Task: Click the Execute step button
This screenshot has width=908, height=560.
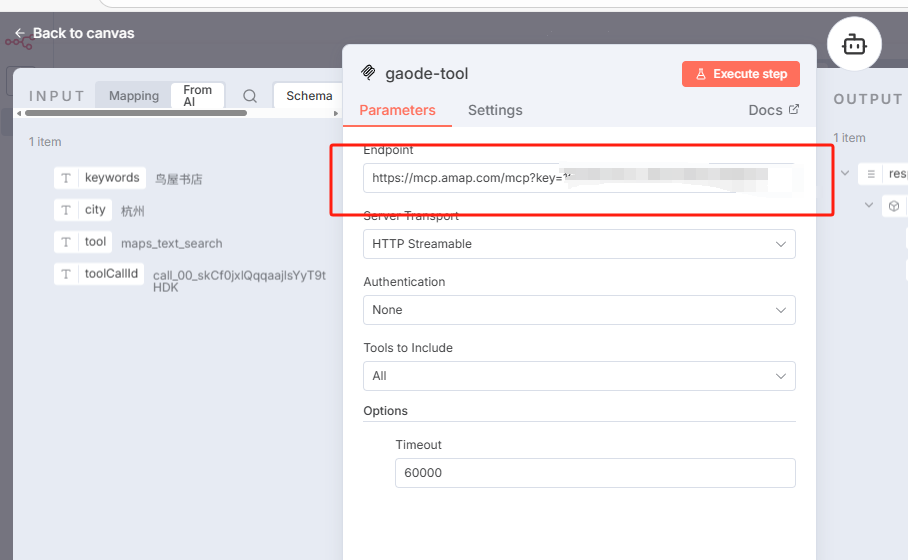Action: (741, 74)
